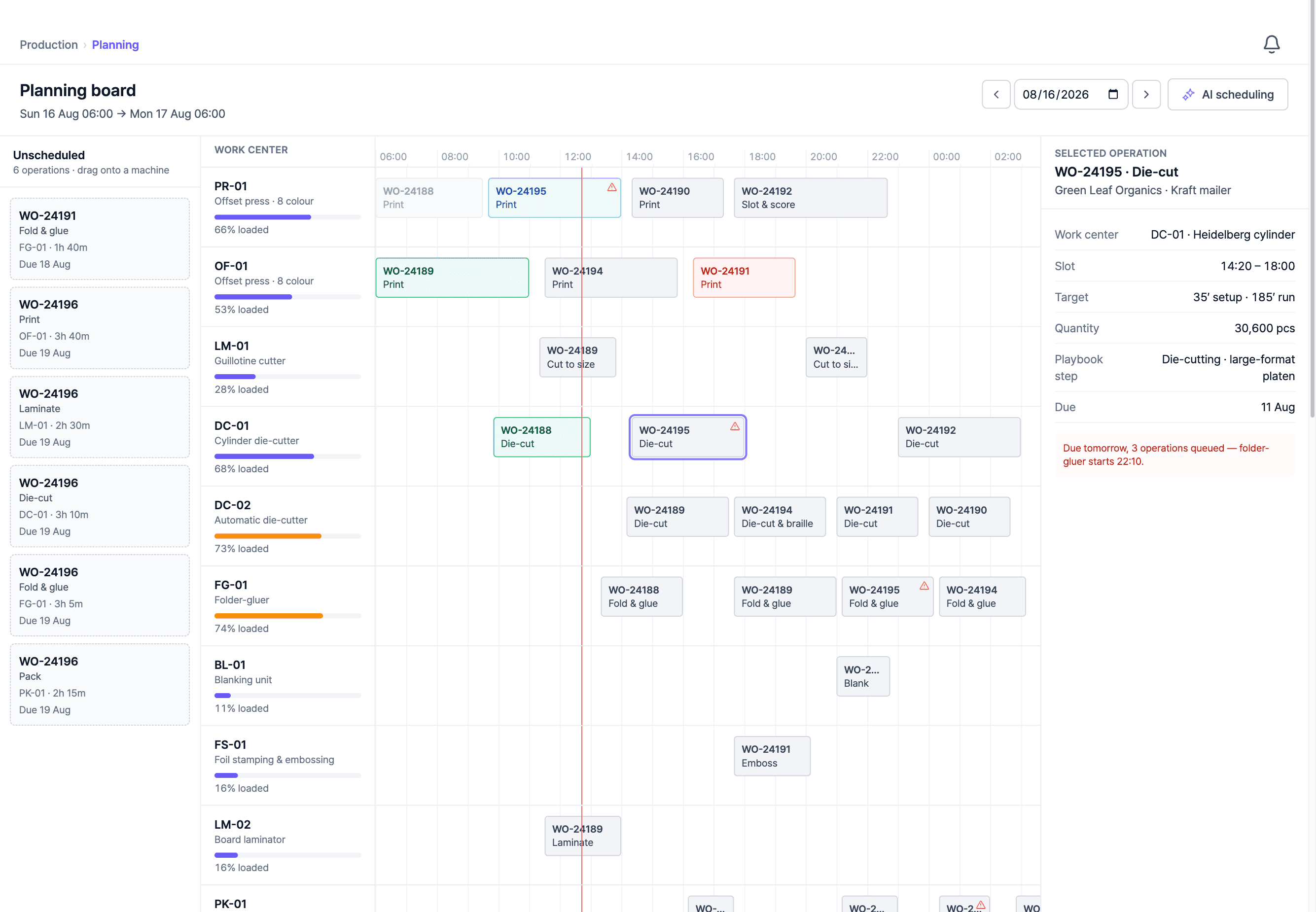Click the 08/16/2026 date field
This screenshot has width=1316, height=912.
click(1070, 94)
